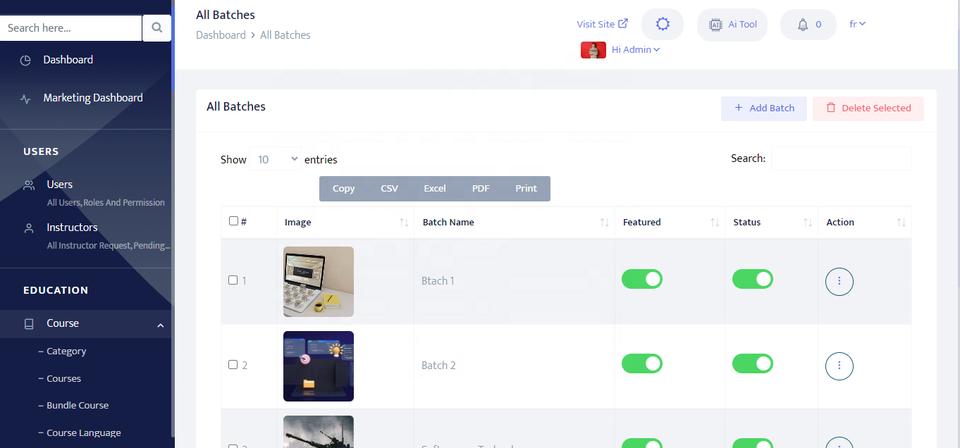Image resolution: width=960 pixels, height=448 pixels.
Task: Sort by Action column arrows
Action: tap(901, 223)
